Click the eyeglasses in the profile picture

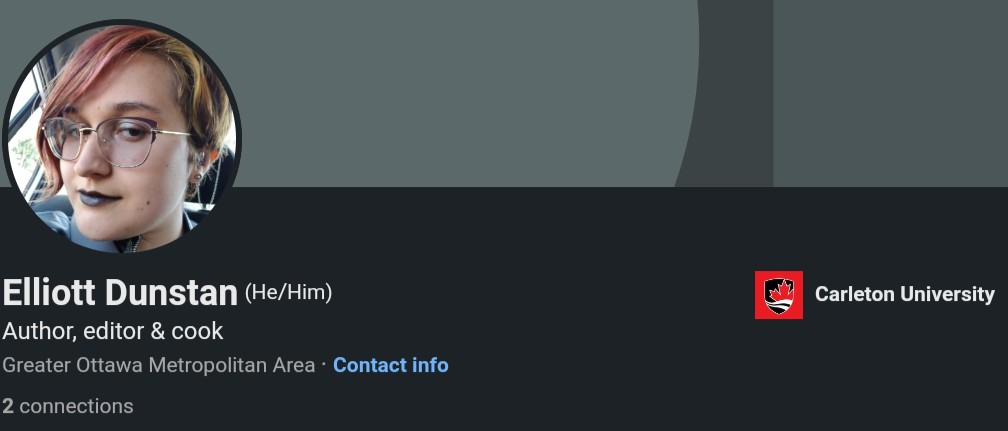tap(116, 140)
